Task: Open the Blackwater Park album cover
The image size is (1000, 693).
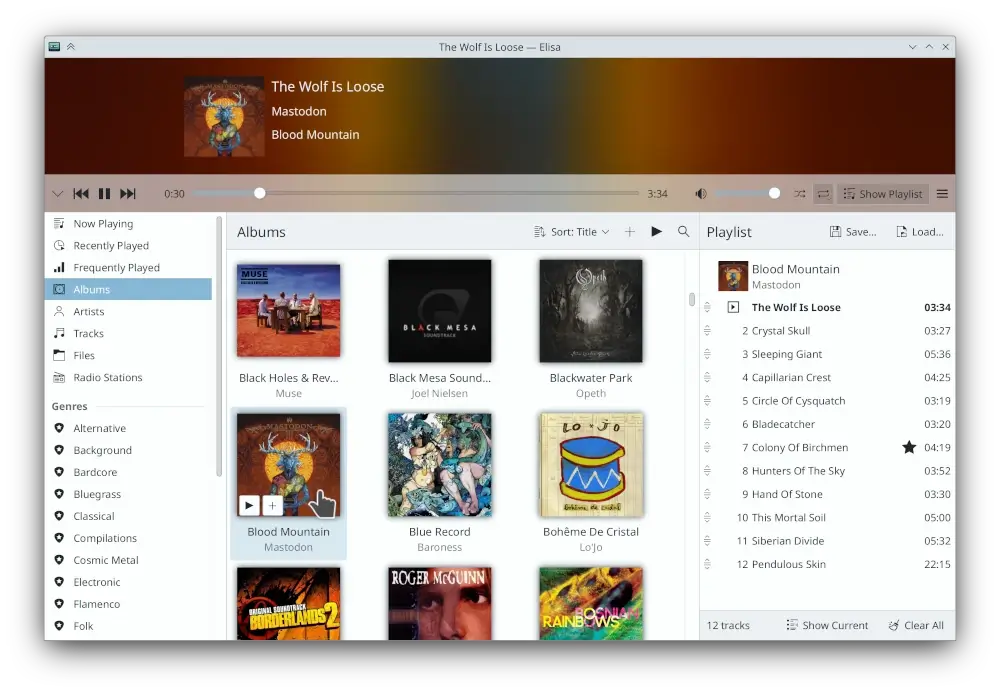Action: tap(591, 311)
